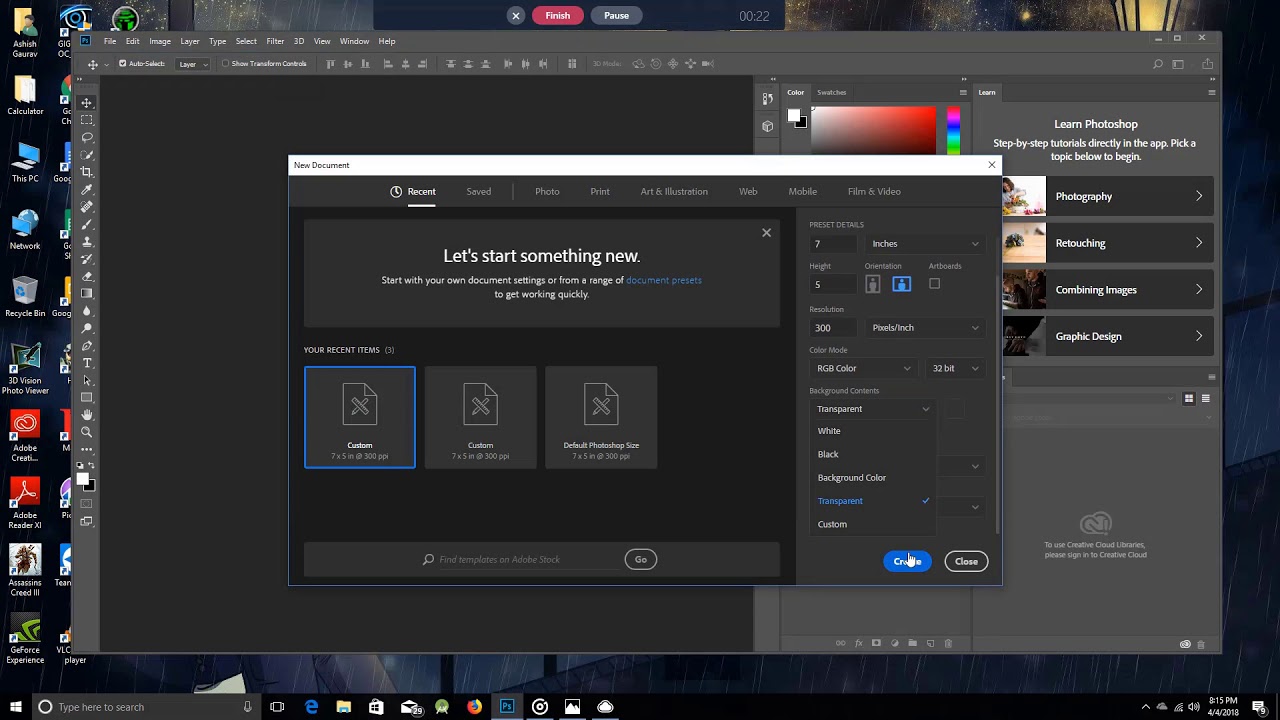1280x720 pixels.
Task: Click the Pause recording button
Action: click(x=616, y=15)
